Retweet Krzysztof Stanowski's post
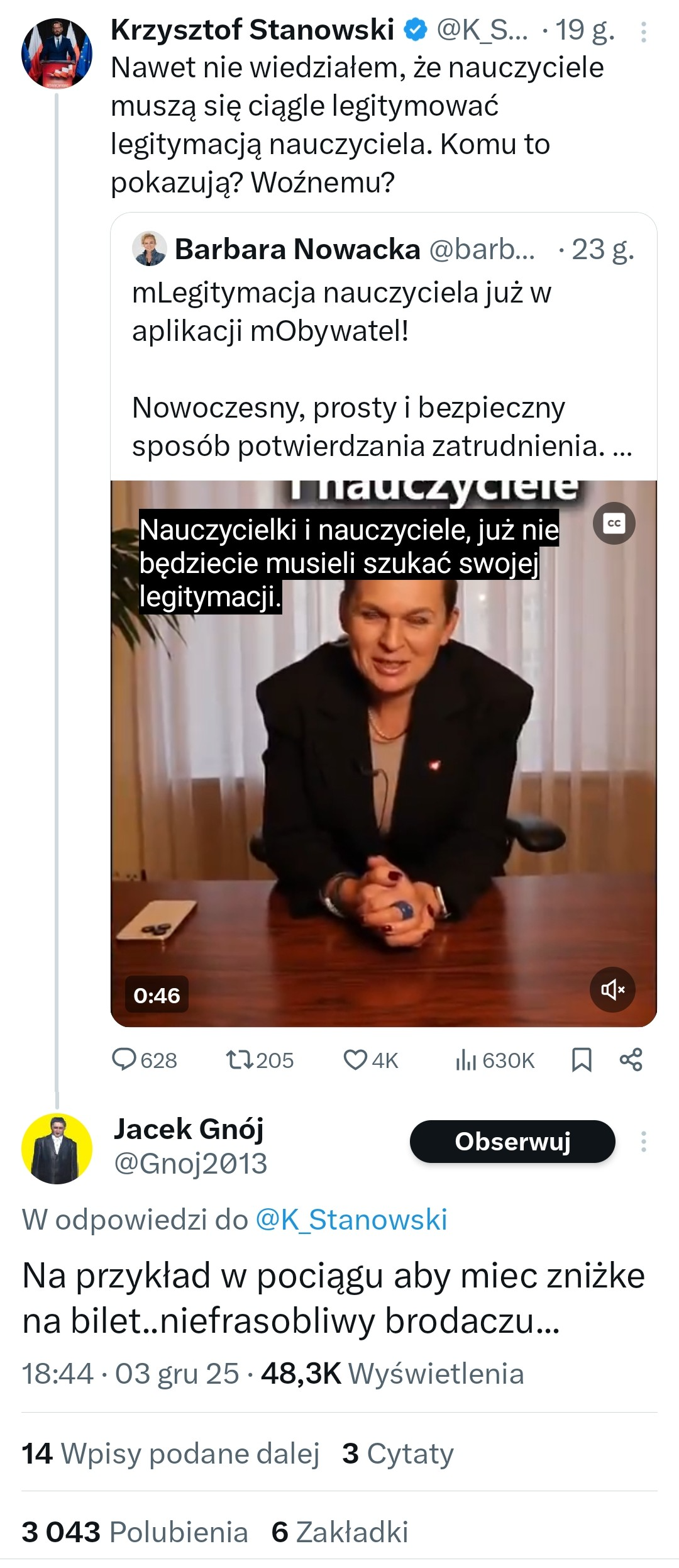The image size is (679, 1568). (x=259, y=1060)
